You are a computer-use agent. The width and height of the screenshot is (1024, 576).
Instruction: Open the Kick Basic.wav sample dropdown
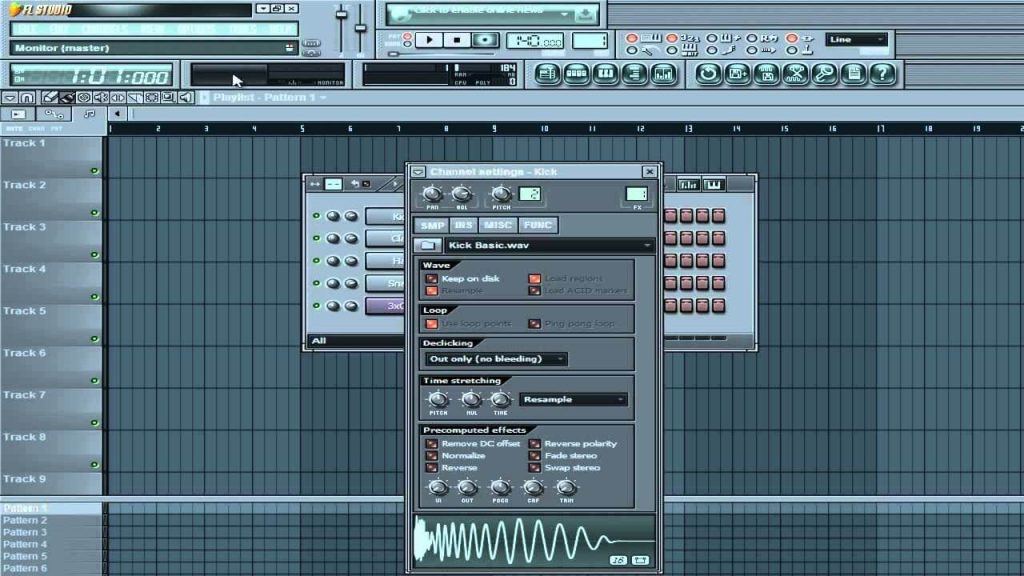(549, 246)
